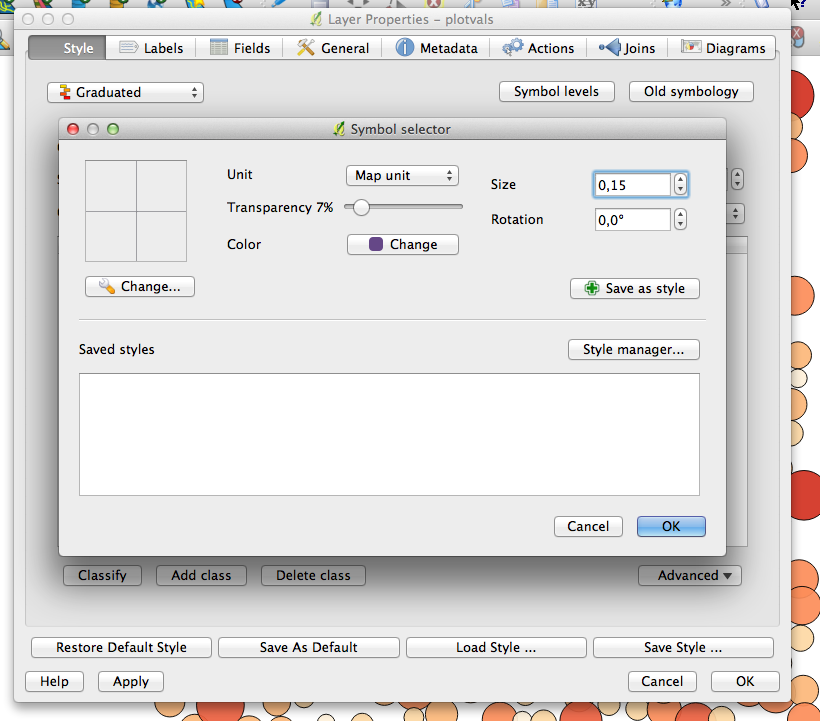The height and width of the screenshot is (721, 820).
Task: Click the label icon on the Labels tab
Action: [128, 47]
